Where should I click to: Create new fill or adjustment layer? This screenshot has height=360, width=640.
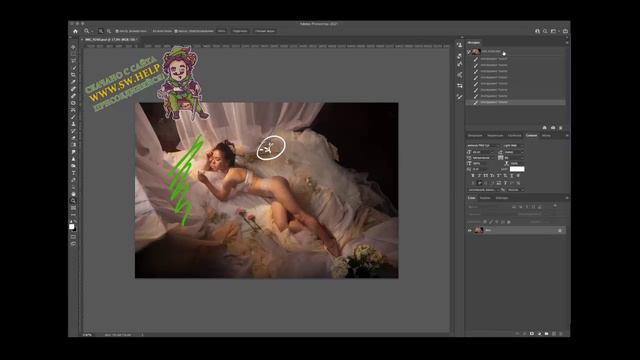tap(539, 333)
